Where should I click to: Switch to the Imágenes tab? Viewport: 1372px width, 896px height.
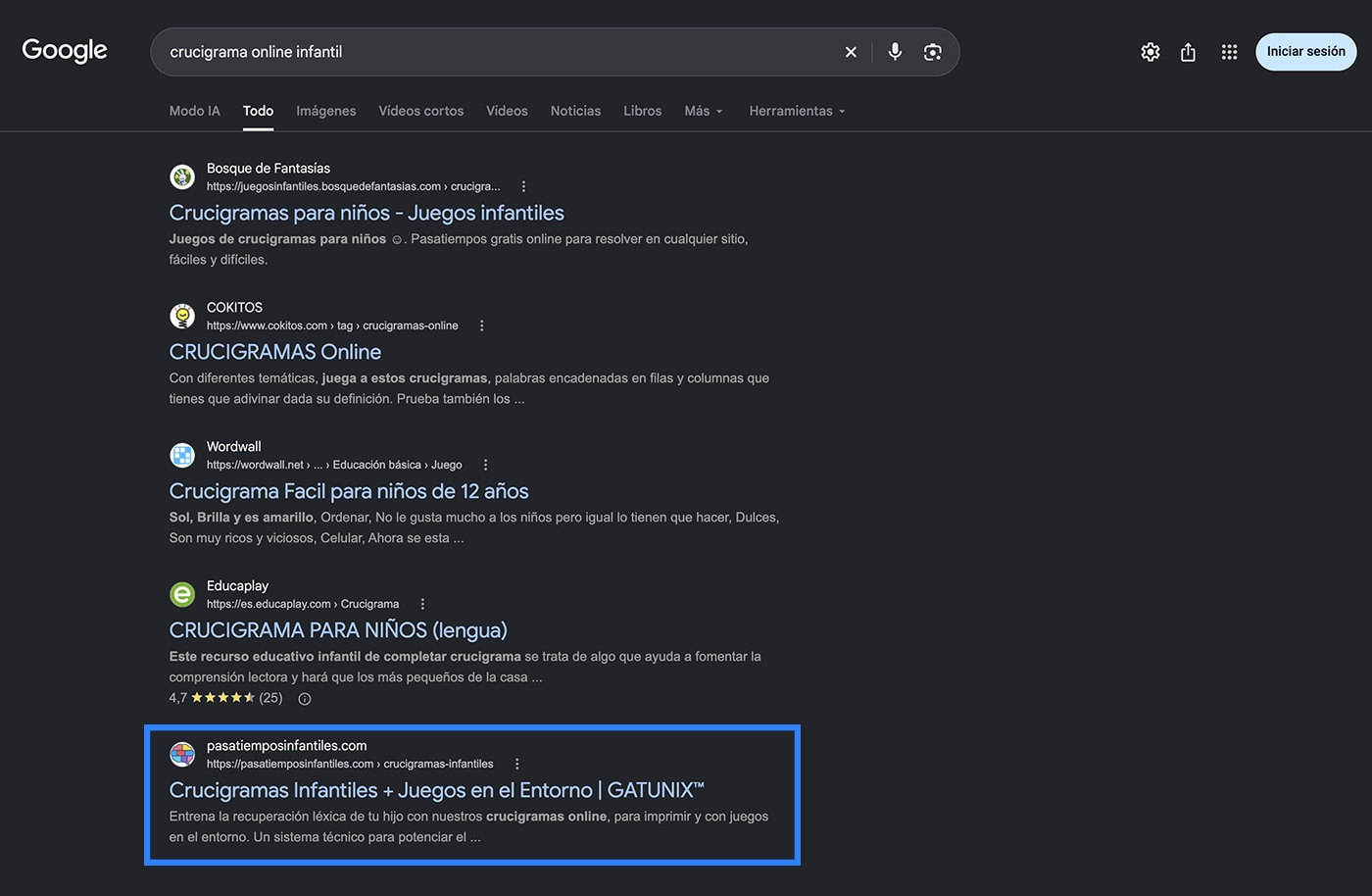pyautogui.click(x=326, y=111)
